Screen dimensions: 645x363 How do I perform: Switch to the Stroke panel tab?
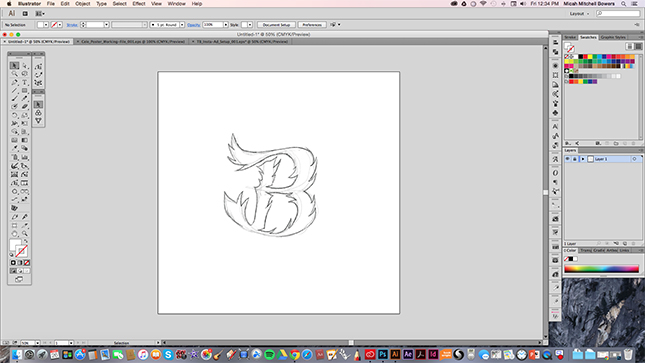[x=570, y=37]
